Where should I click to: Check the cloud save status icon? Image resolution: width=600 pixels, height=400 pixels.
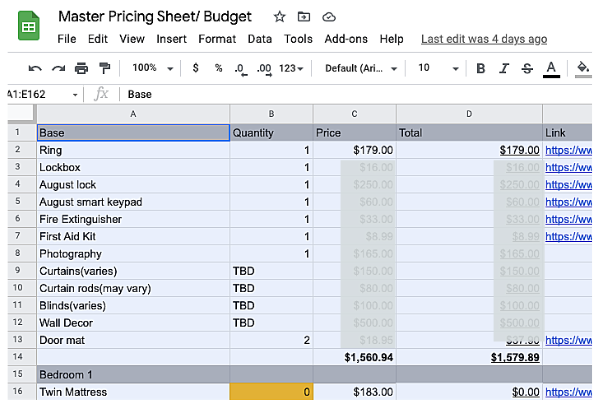click(x=329, y=17)
